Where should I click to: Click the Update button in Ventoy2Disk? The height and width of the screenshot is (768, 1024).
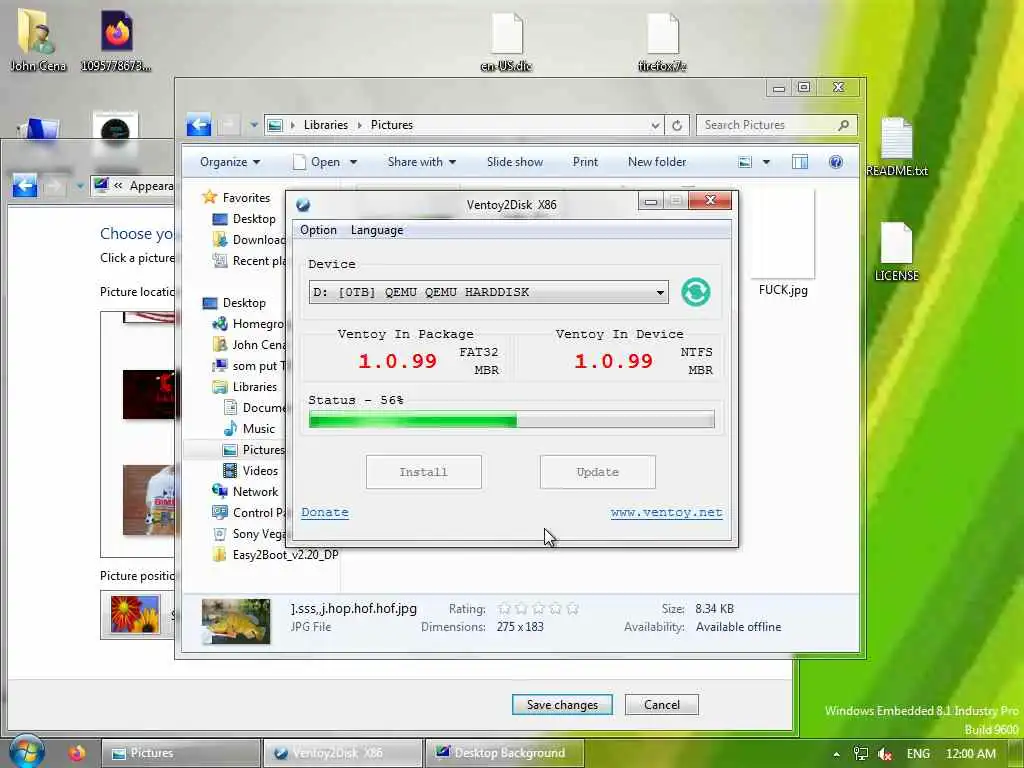[x=598, y=472]
